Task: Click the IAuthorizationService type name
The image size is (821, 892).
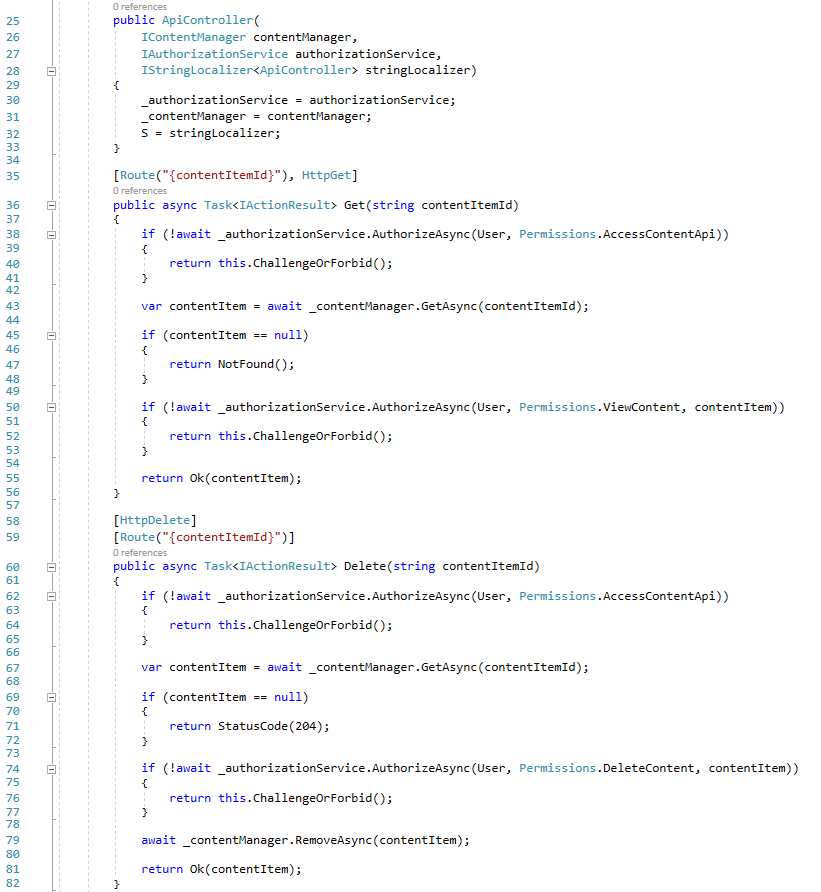Action: (x=214, y=54)
